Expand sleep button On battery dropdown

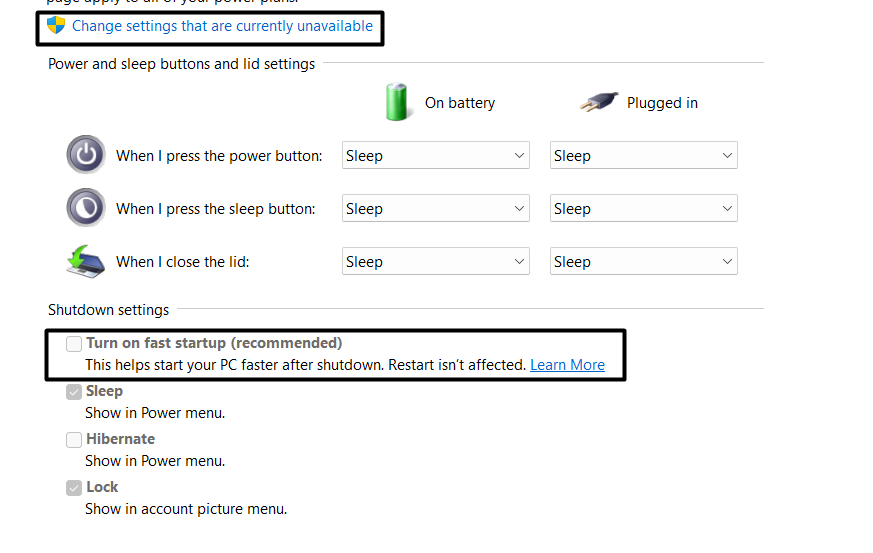pyautogui.click(x=435, y=209)
